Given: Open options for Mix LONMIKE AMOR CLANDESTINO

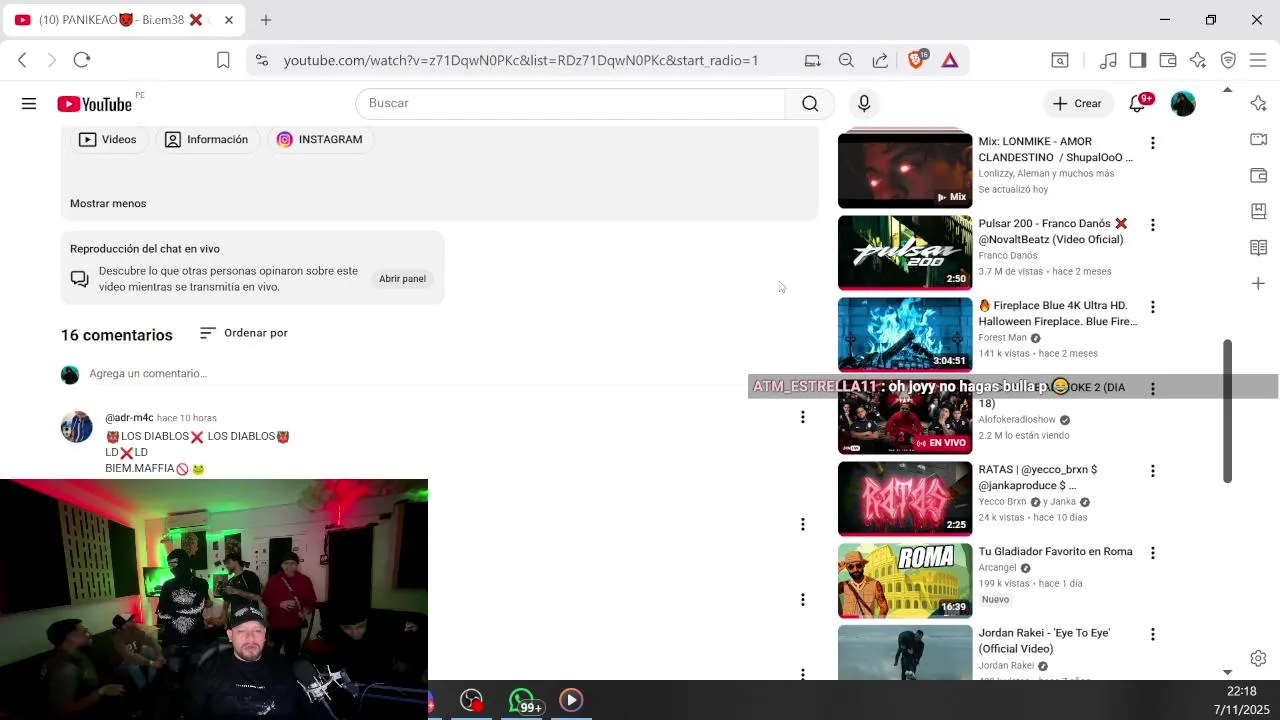Looking at the screenshot, I should (x=1152, y=143).
